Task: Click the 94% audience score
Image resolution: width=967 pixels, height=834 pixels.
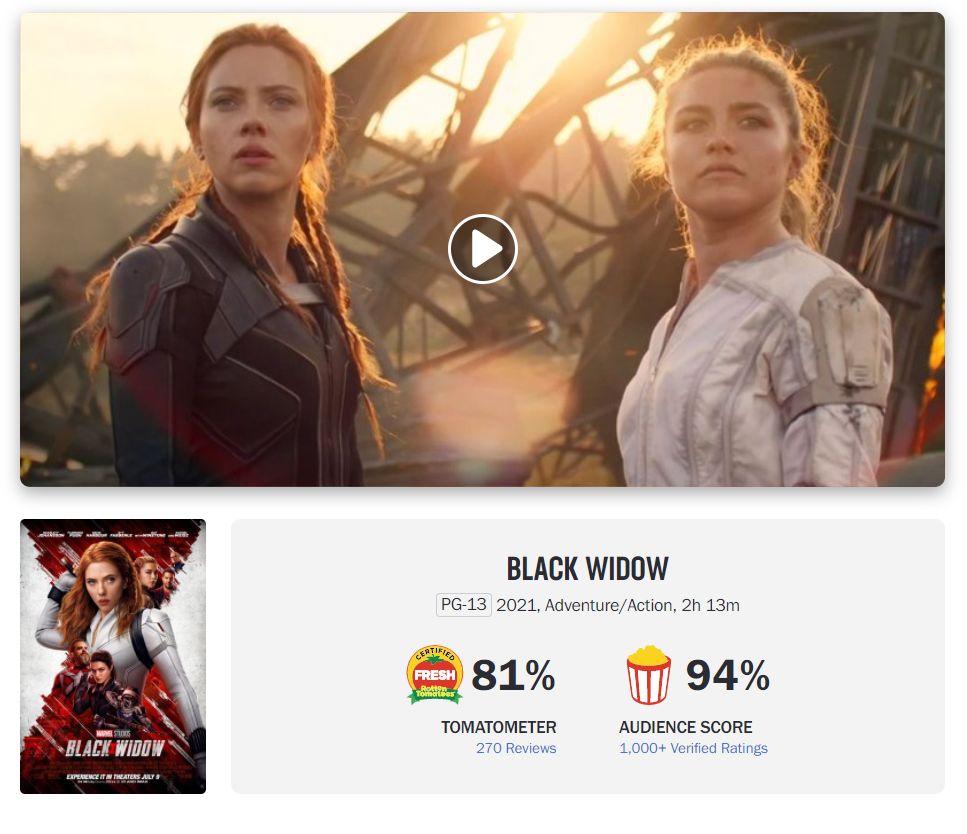Action: [728, 675]
